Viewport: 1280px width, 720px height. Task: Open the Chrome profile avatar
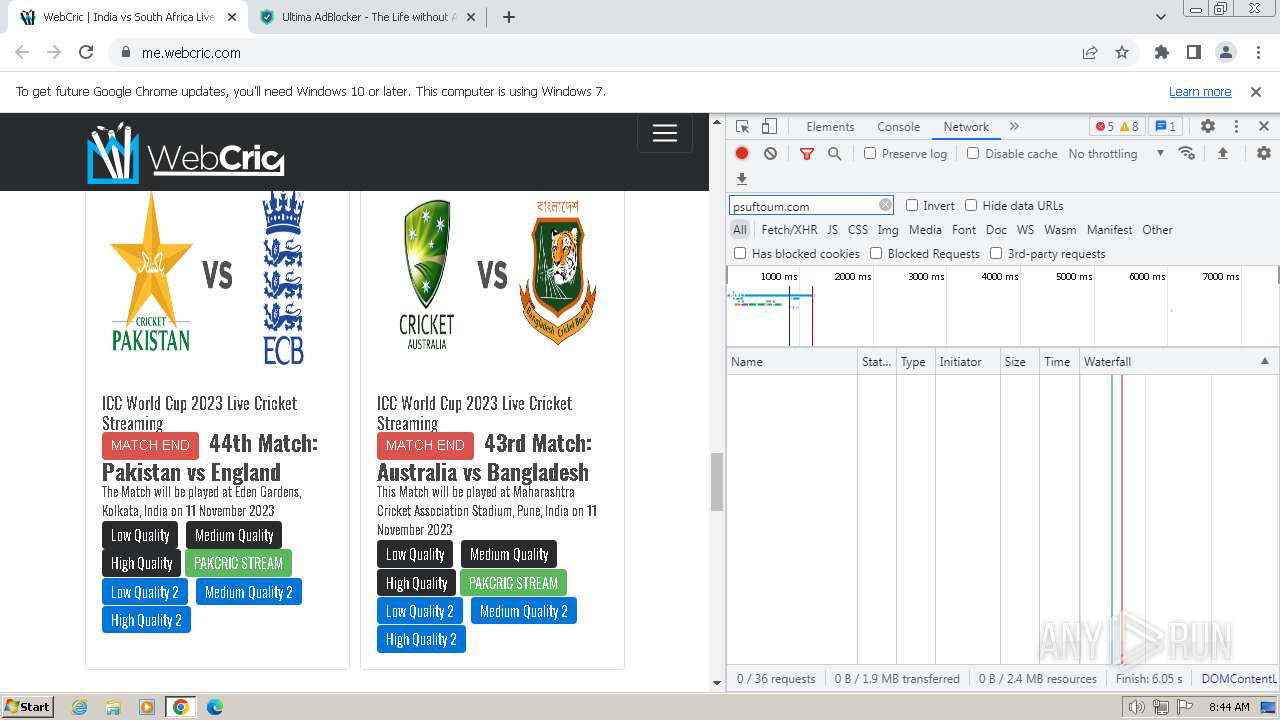(1225, 53)
